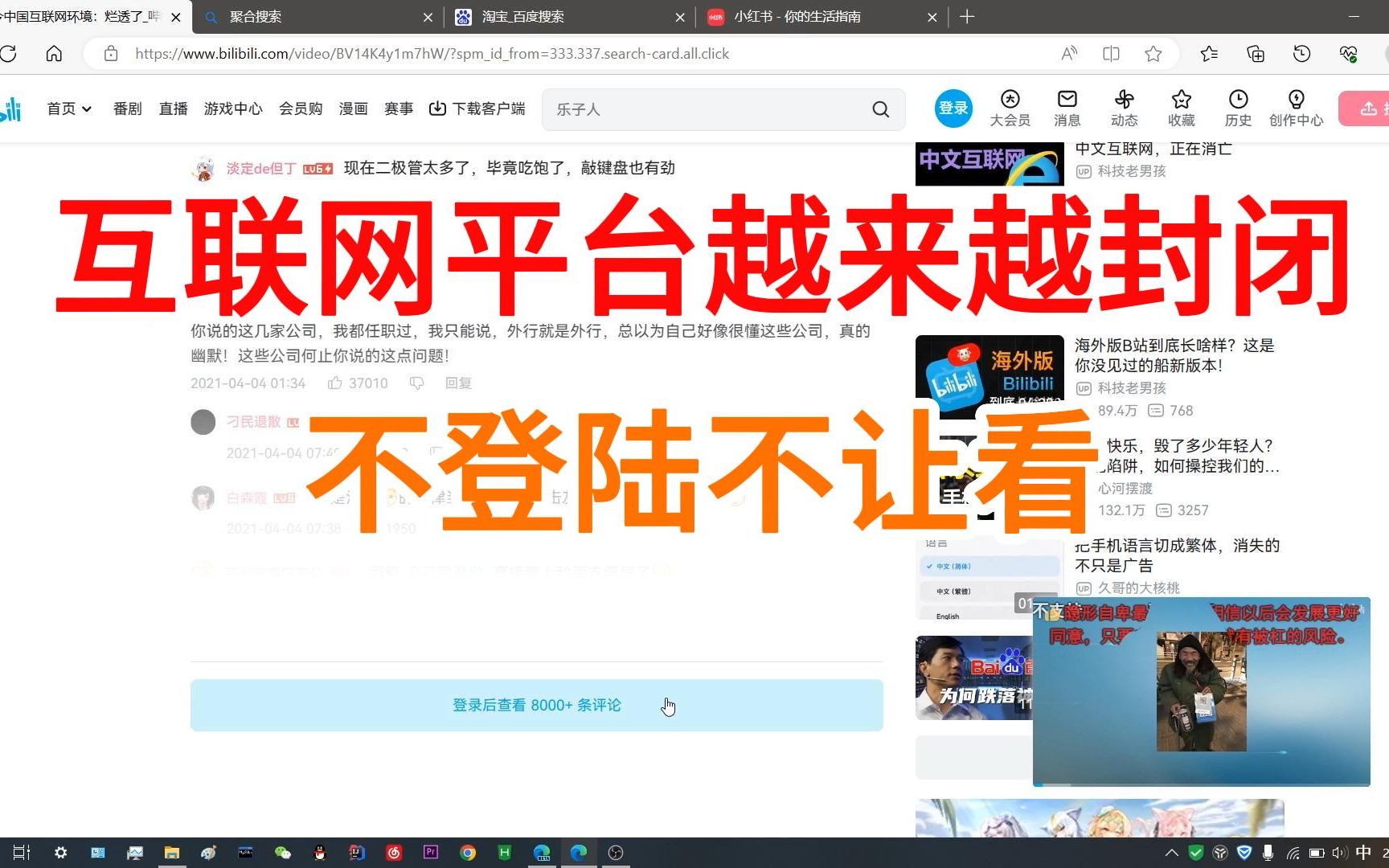
Task: Open File Explorer from taskbar
Action: (x=171, y=853)
